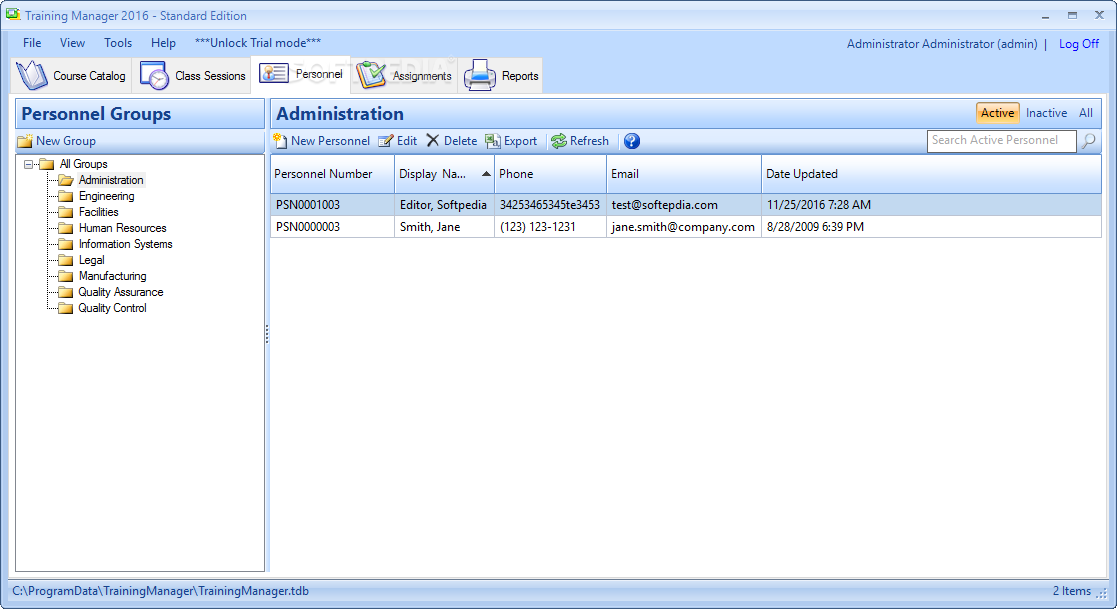Click the '2 Items' status bar count

pyautogui.click(x=1071, y=590)
